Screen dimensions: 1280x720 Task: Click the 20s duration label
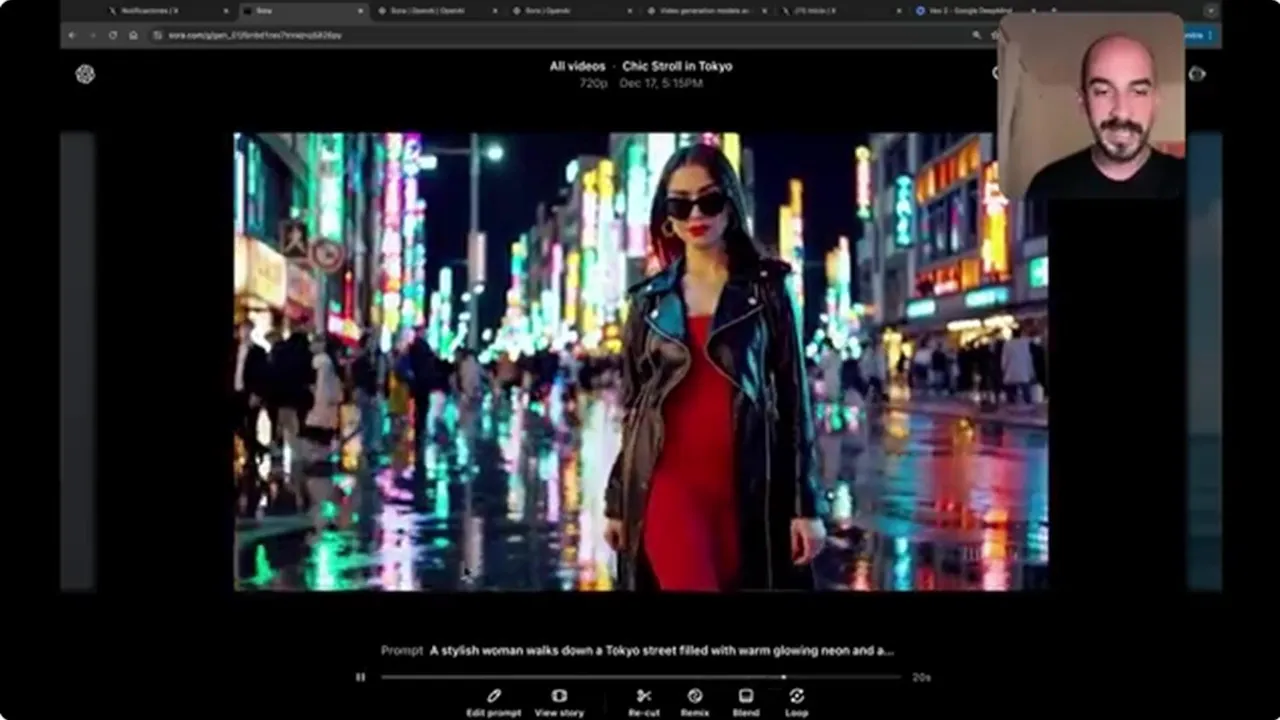pyautogui.click(x=921, y=677)
